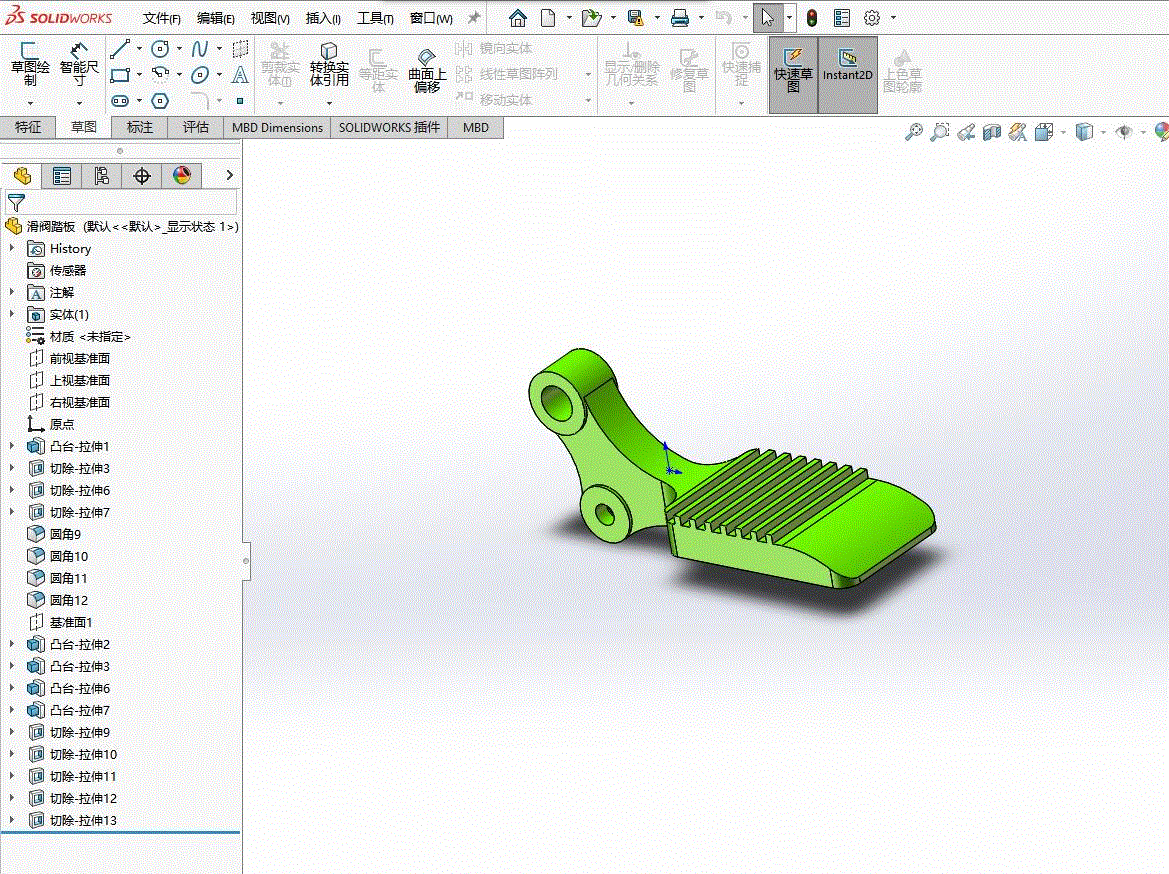Click Section View icon in view toolbar

point(992,132)
